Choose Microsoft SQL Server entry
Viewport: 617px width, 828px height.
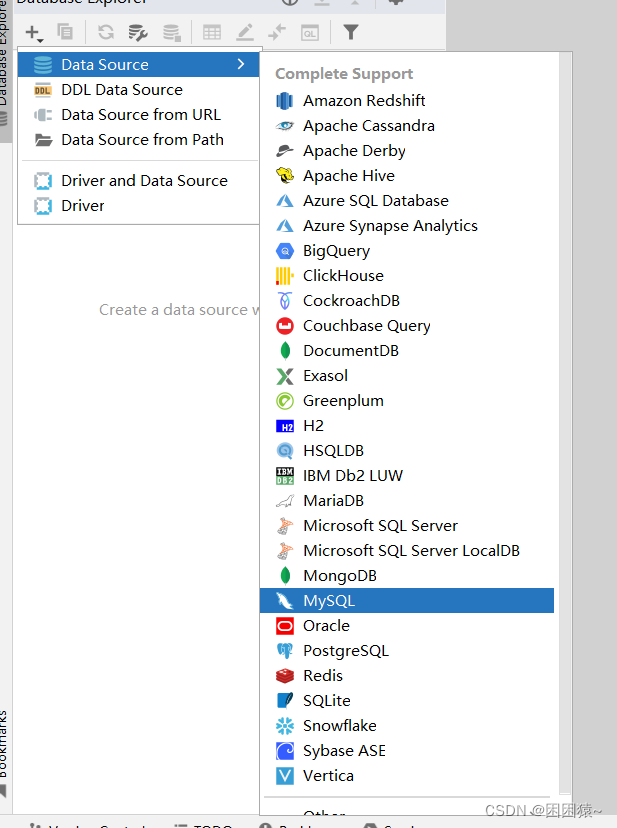pos(407,525)
